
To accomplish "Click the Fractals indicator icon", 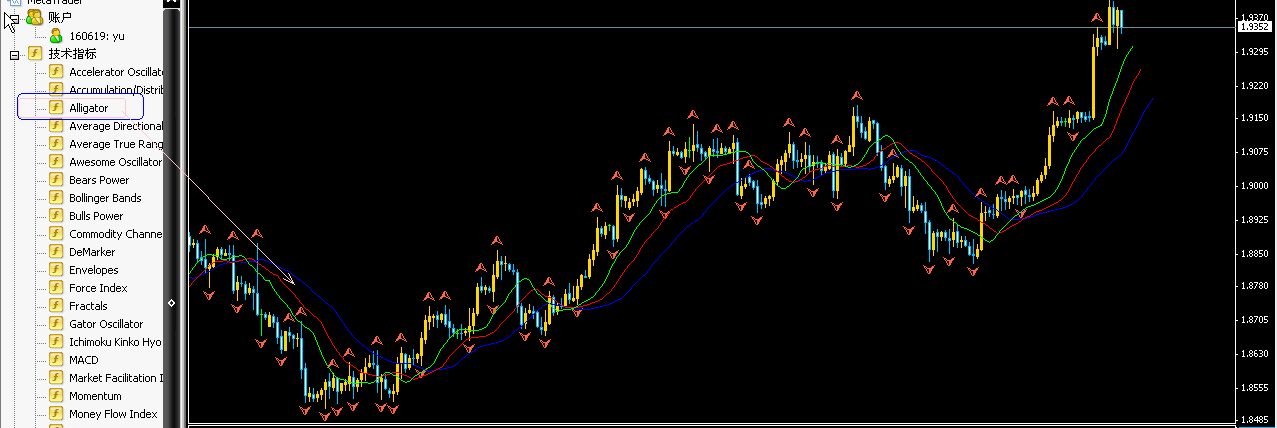I will tap(56, 306).
